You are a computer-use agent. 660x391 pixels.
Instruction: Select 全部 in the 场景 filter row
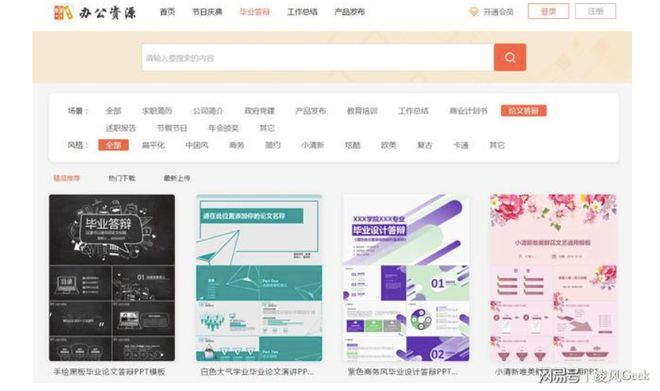tap(113, 111)
